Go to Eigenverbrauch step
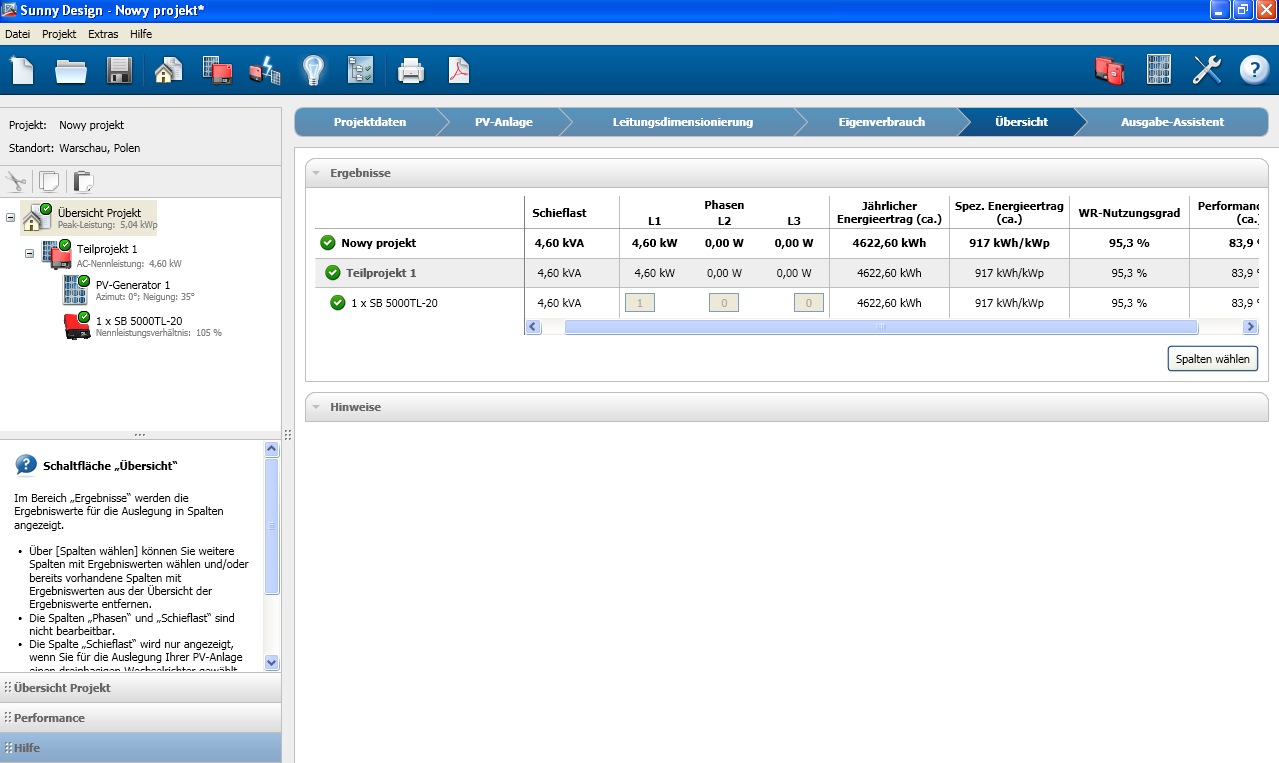This screenshot has width=1279, height=763. tap(881, 122)
